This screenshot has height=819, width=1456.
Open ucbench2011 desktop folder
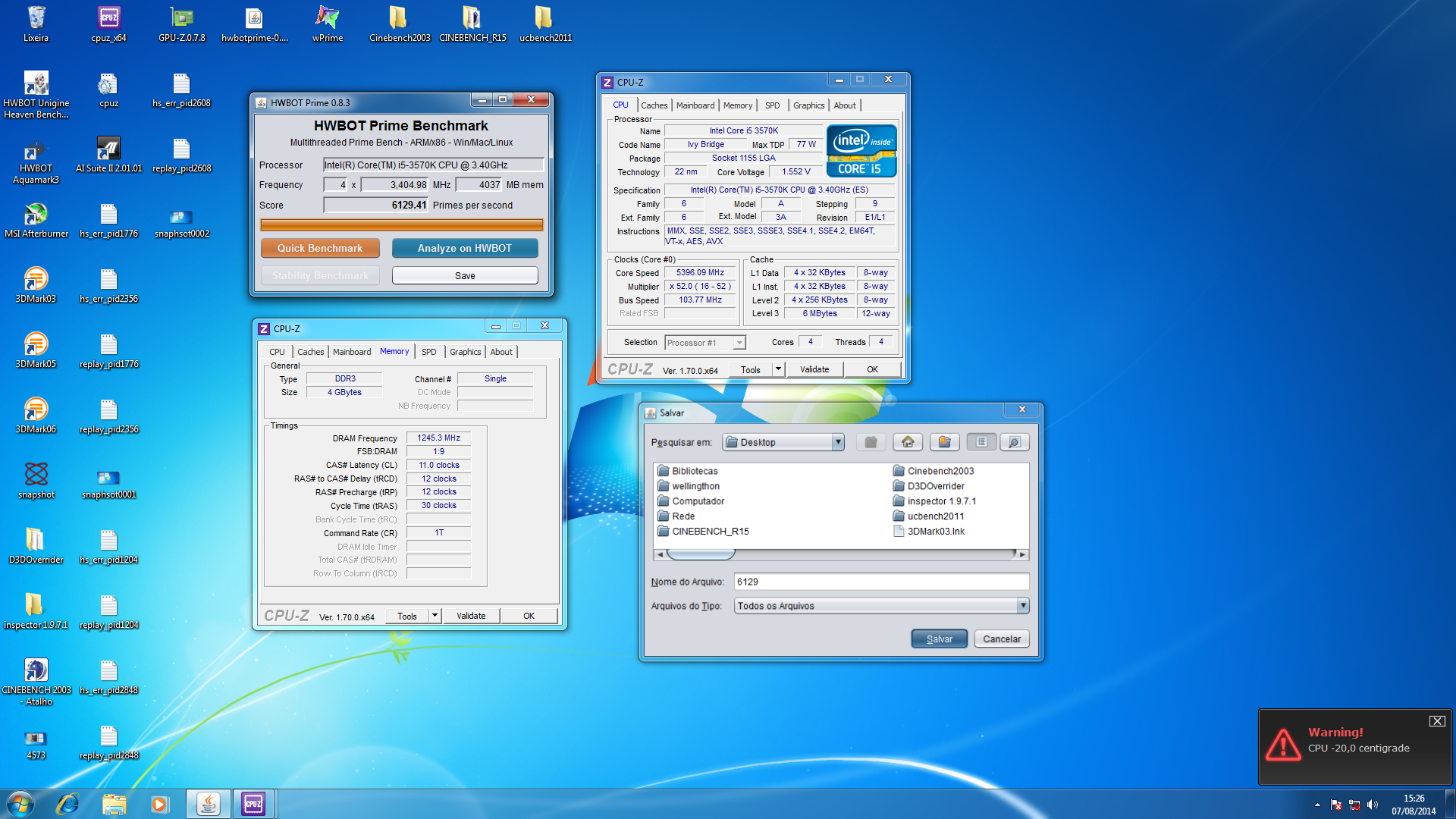tap(545, 23)
